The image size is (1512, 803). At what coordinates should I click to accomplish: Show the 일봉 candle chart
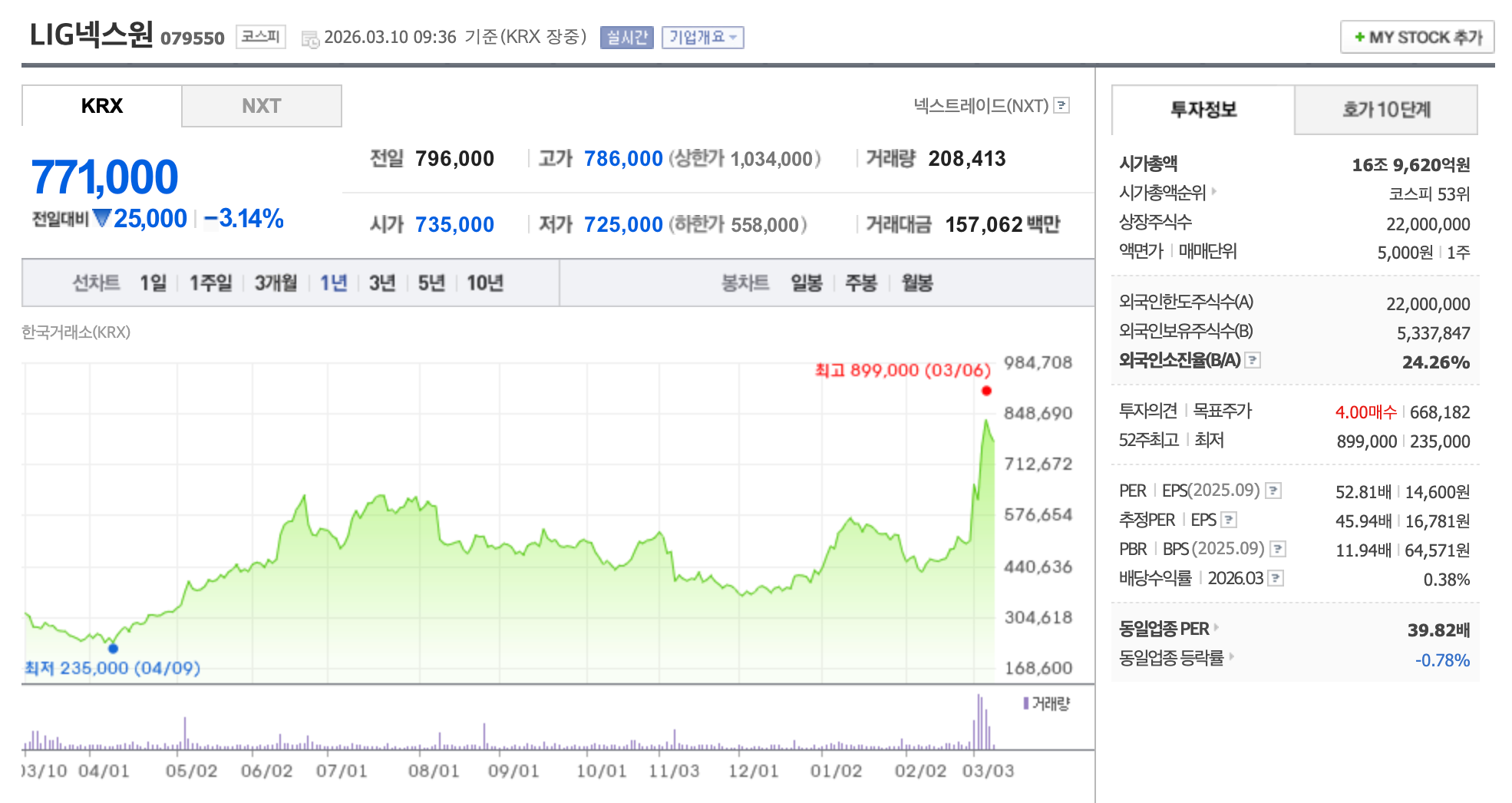pos(807,283)
